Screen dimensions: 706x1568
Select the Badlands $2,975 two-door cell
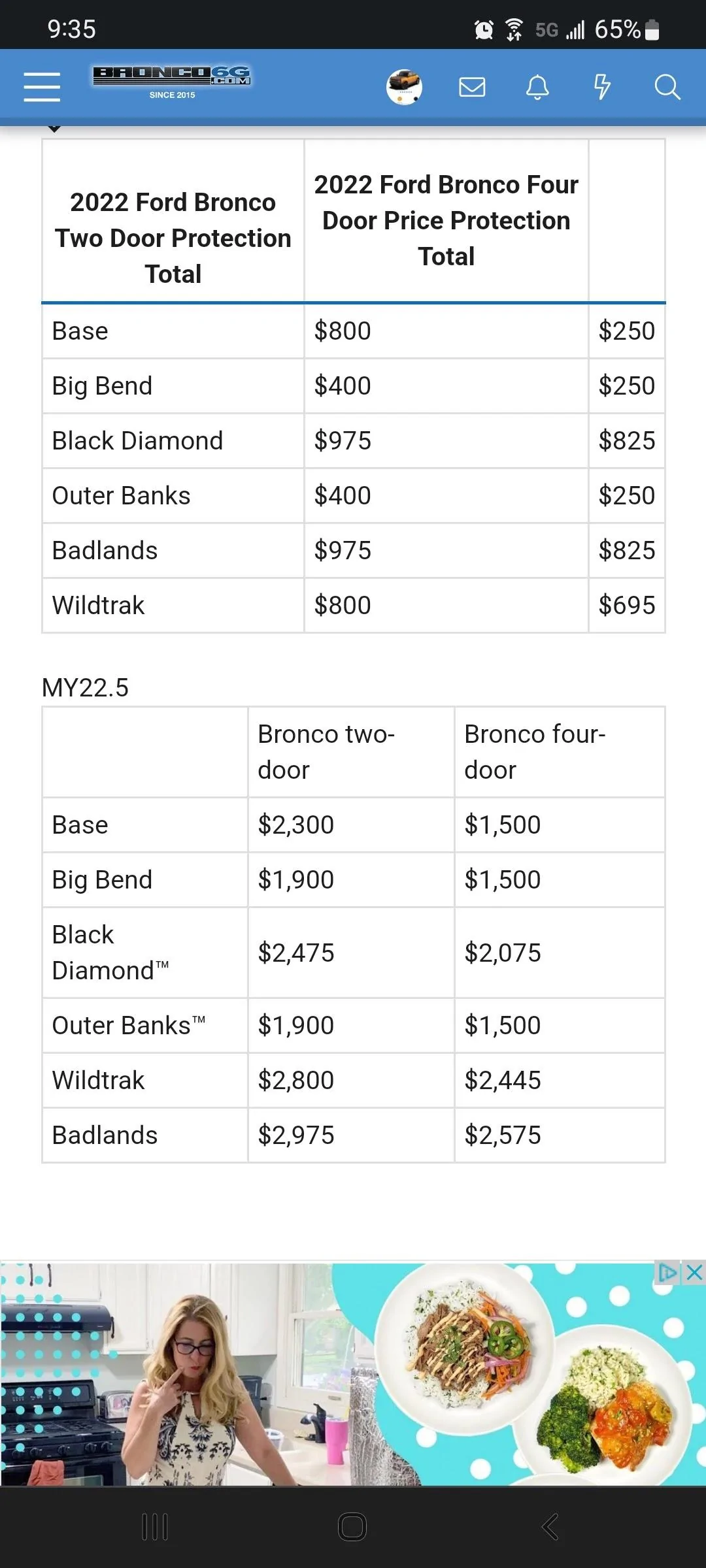click(351, 1135)
